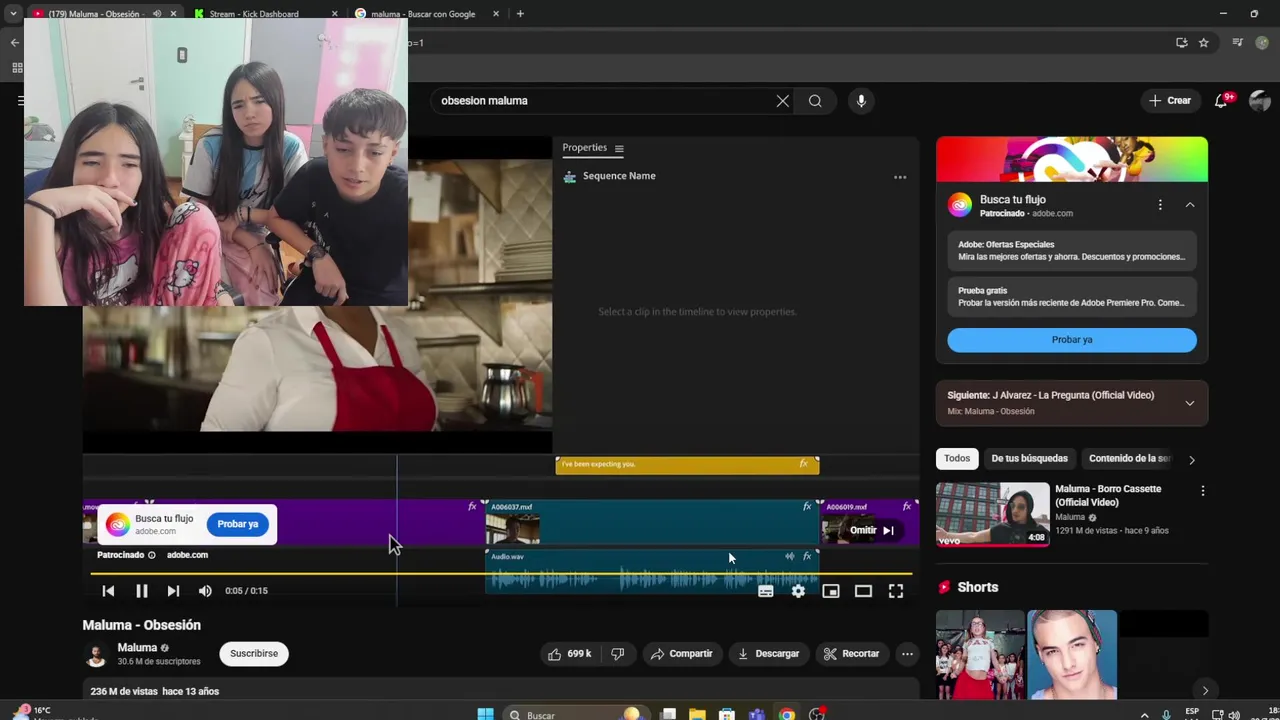Skip to next video
Viewport: 1280px width, 720px height.
click(x=173, y=591)
